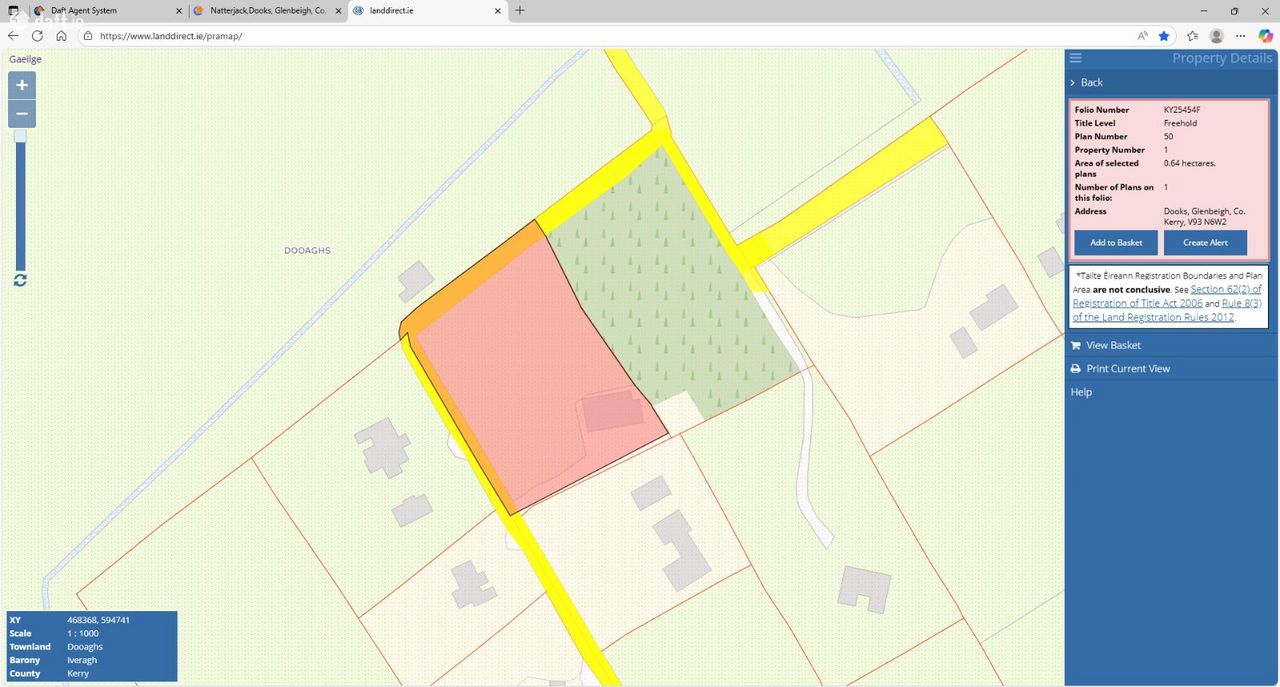
Task: Click the map refresh/reset icon
Action: pyautogui.click(x=20, y=280)
